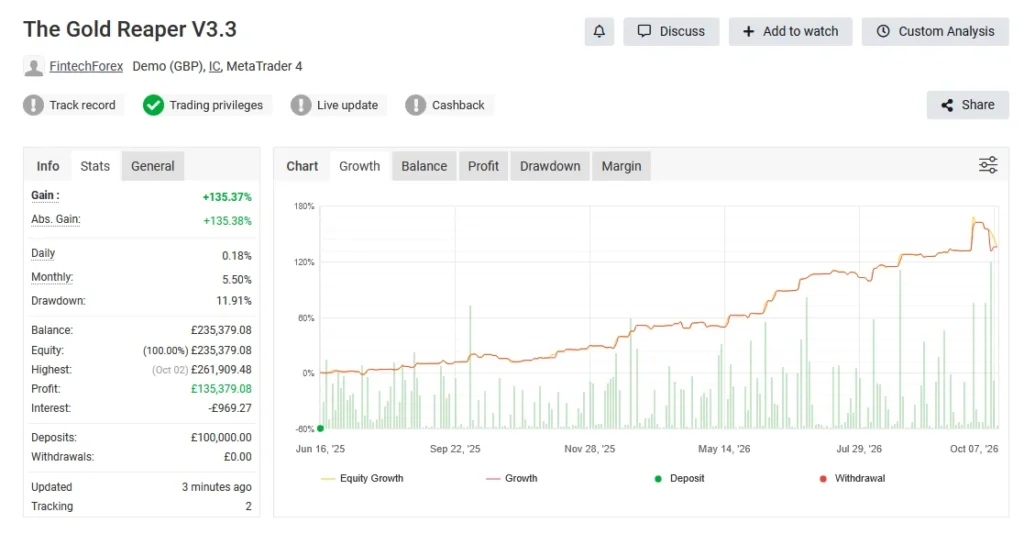The height and width of the screenshot is (534, 1024).
Task: Click the 0.18% daily value
Action: coord(236,256)
